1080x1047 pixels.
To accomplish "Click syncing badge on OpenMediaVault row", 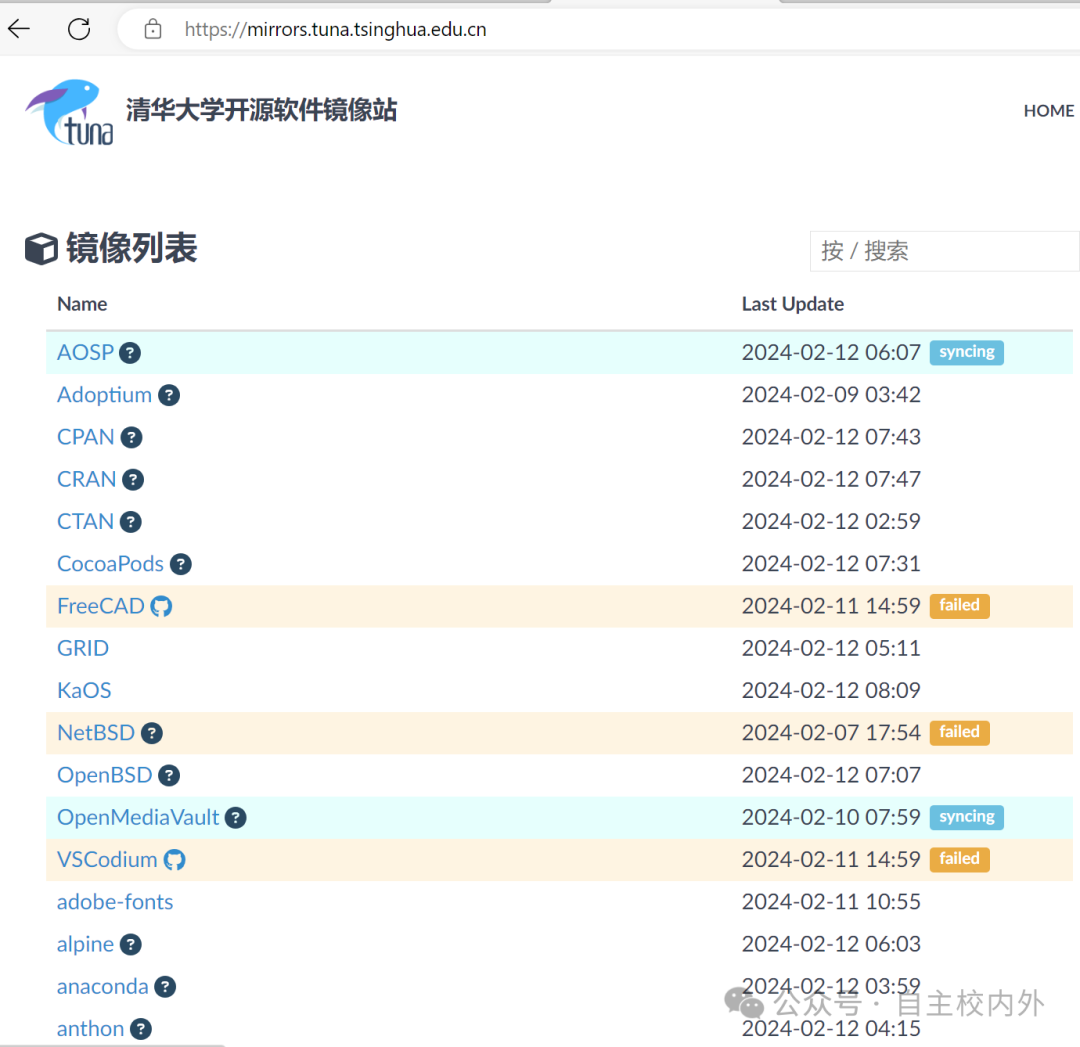I will click(x=966, y=817).
